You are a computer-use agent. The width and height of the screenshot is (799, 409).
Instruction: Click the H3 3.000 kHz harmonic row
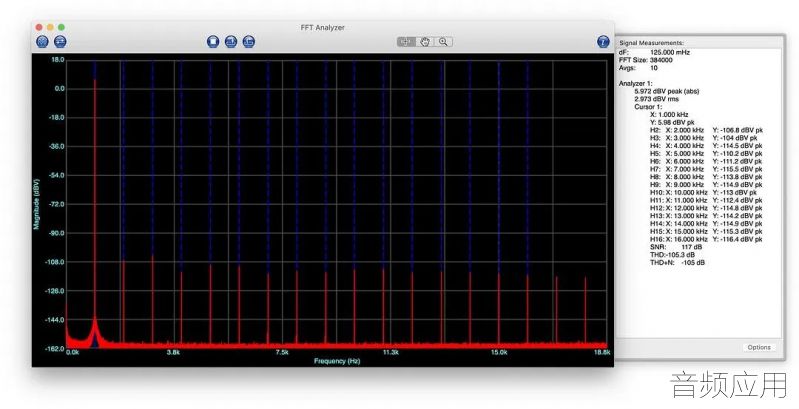coord(704,138)
